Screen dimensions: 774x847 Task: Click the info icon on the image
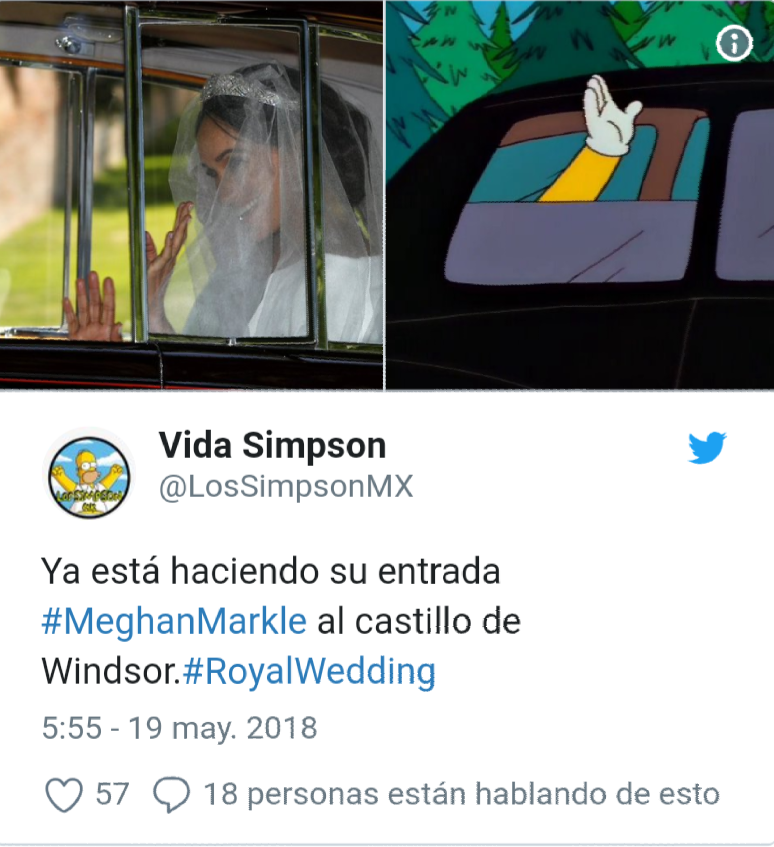click(x=735, y=43)
